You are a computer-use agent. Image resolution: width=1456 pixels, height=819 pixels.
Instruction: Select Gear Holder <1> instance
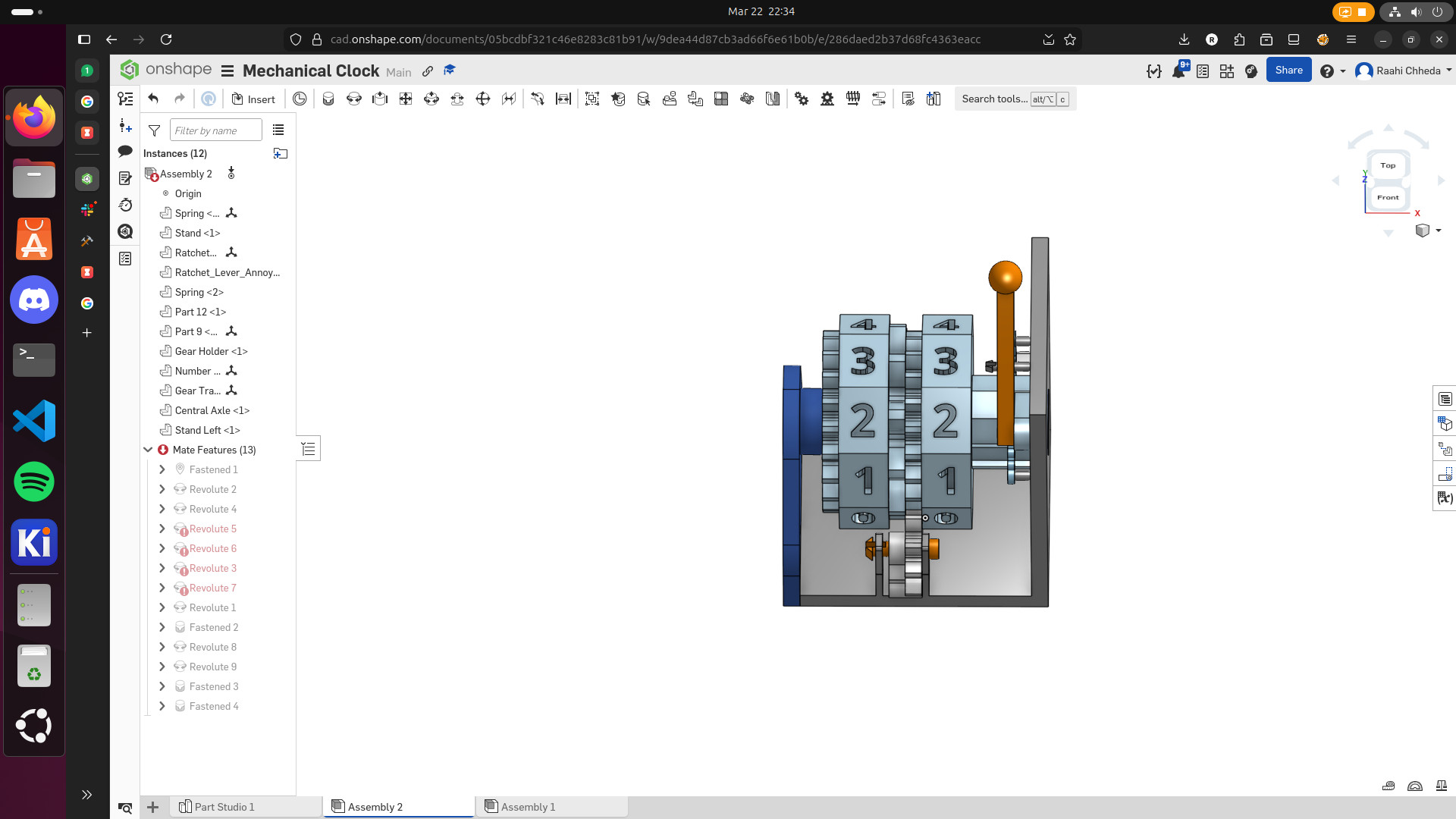pos(211,351)
